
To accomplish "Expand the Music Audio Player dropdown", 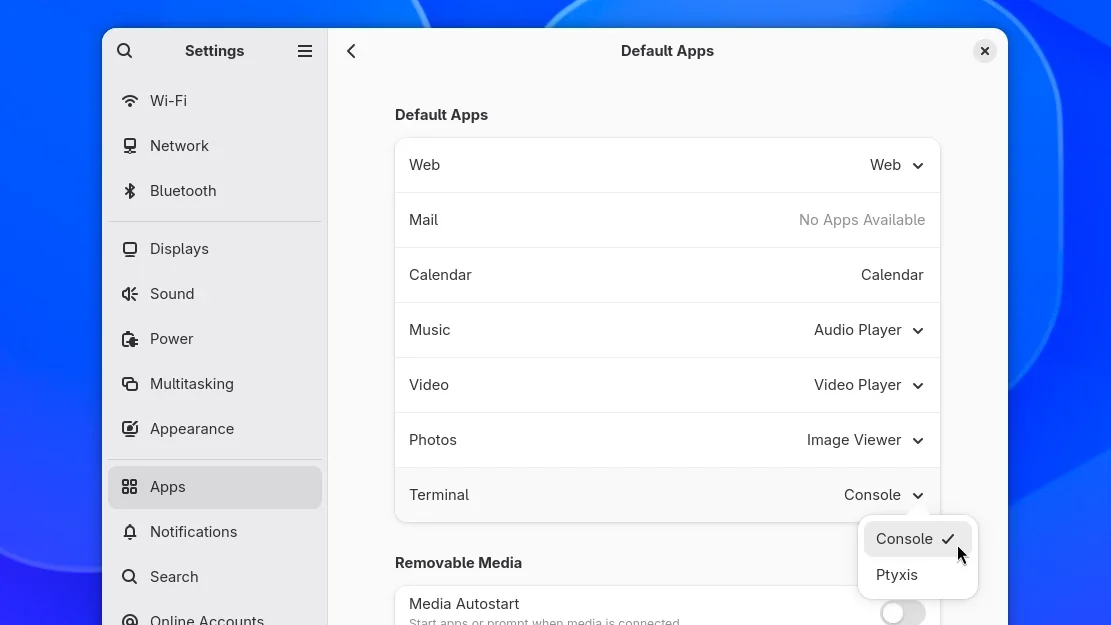I will 869,330.
